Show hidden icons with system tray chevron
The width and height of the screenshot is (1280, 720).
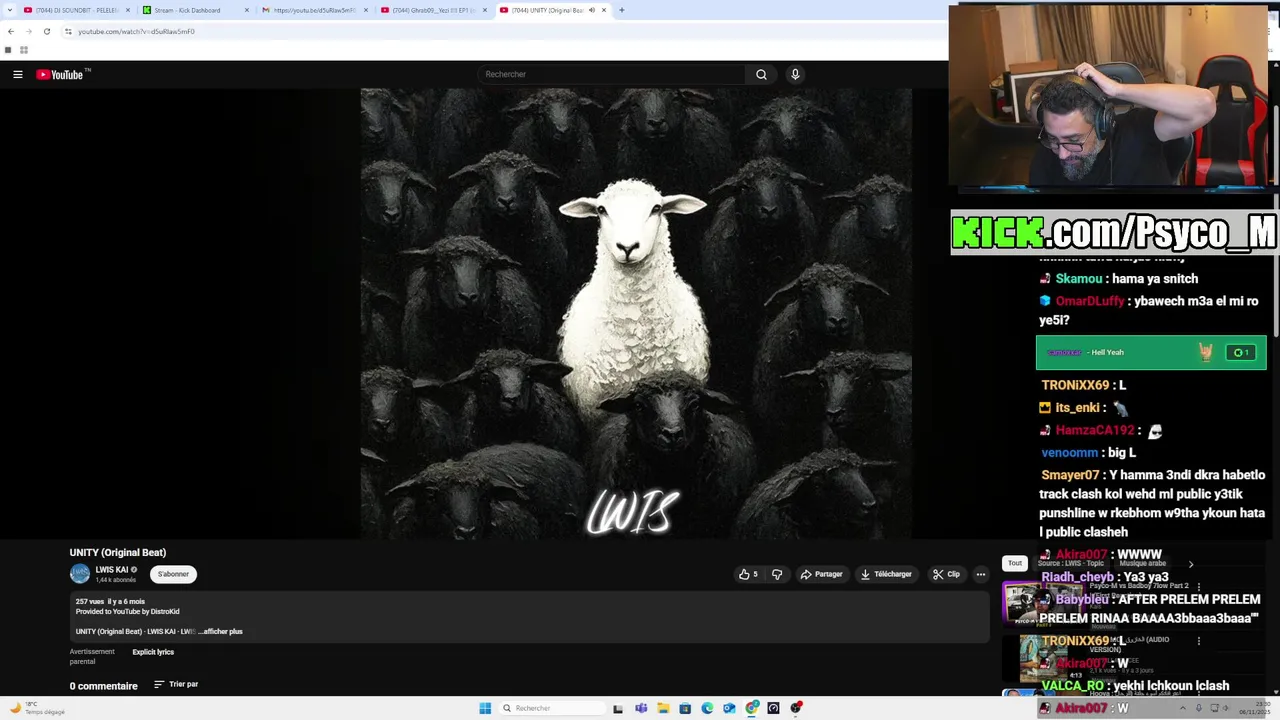1183,708
